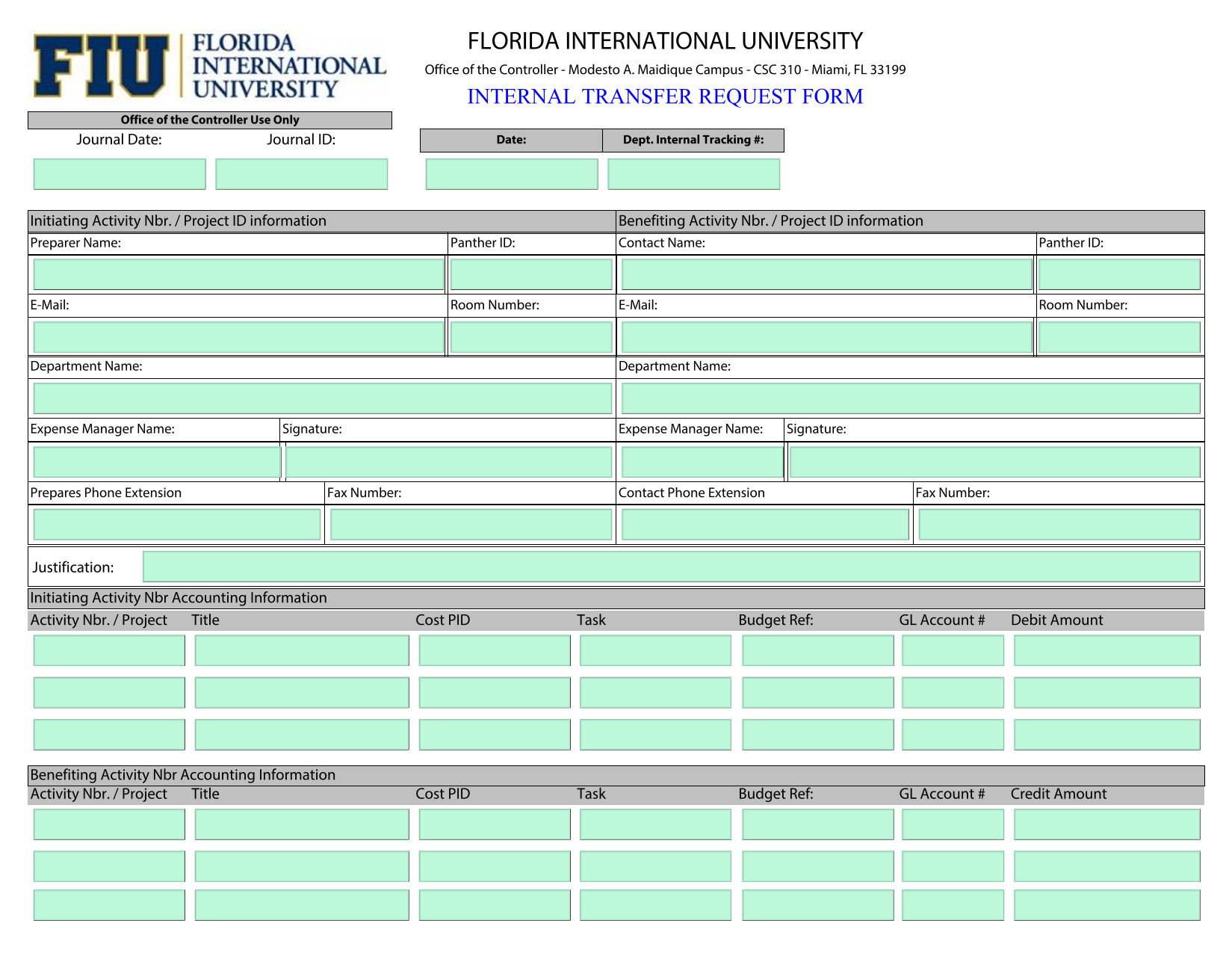Click first-row GL Account # field in Initiating section
This screenshot has height=953, width=1232.
(x=953, y=650)
